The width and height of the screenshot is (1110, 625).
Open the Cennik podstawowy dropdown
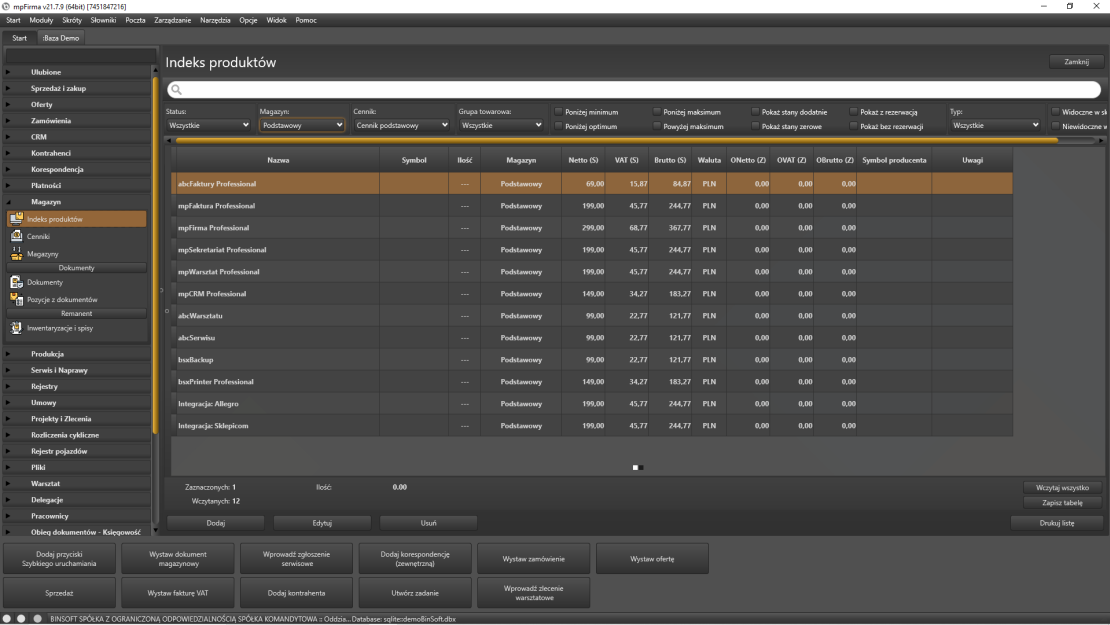point(401,125)
